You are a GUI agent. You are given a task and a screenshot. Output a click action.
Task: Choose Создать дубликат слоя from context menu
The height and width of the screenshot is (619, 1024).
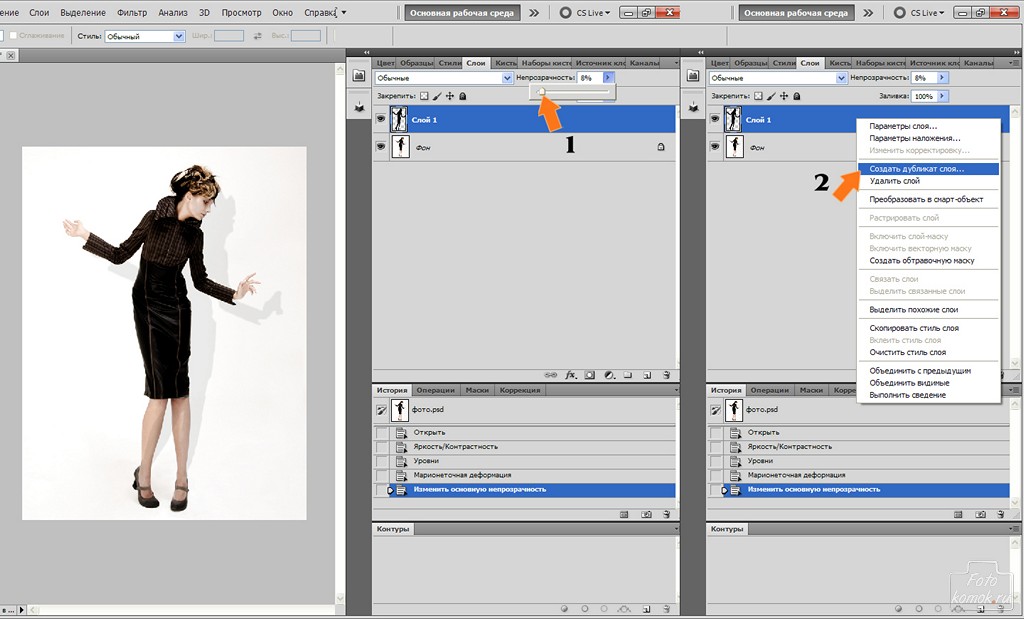click(x=916, y=169)
